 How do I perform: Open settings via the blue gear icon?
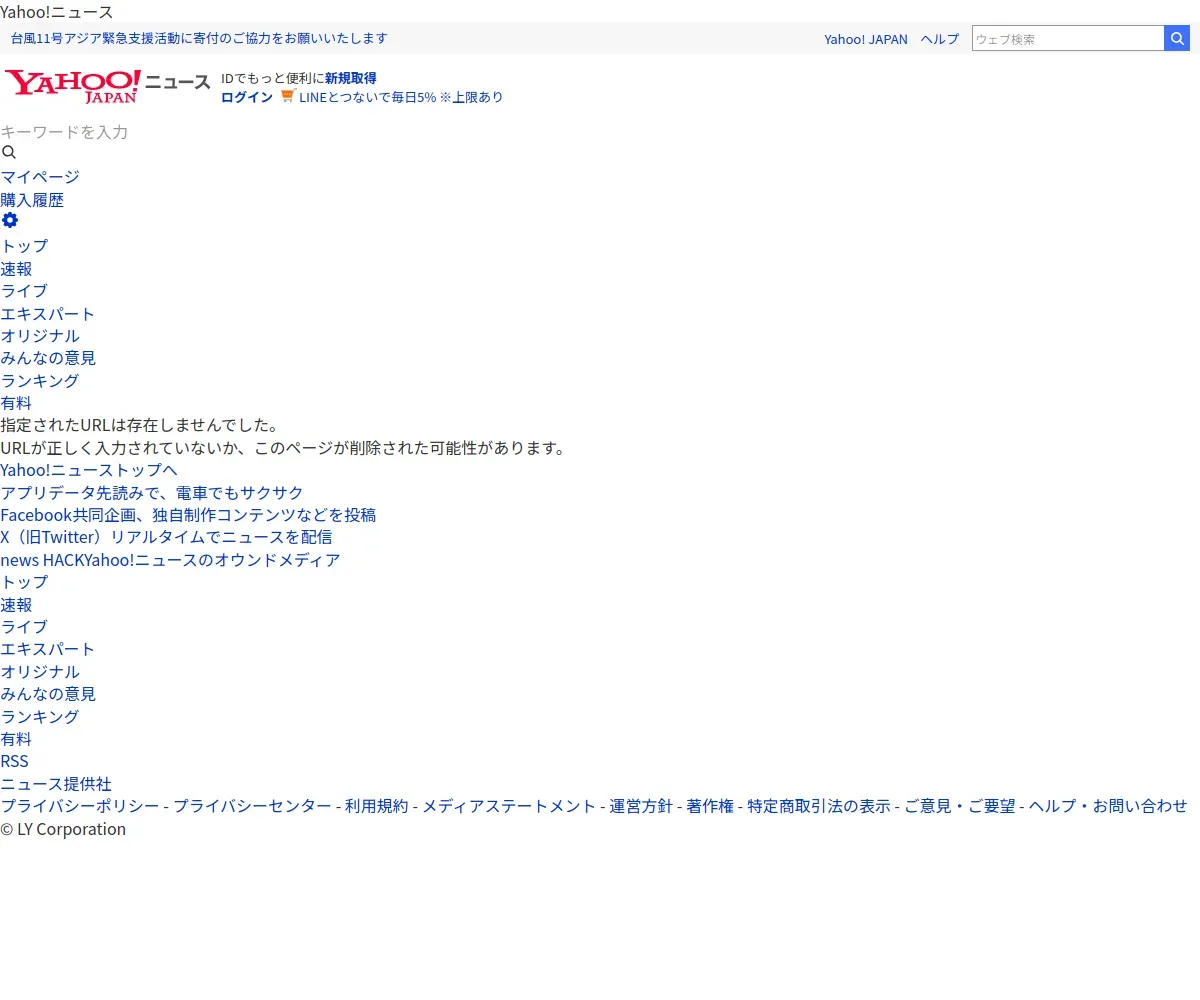(x=10, y=221)
